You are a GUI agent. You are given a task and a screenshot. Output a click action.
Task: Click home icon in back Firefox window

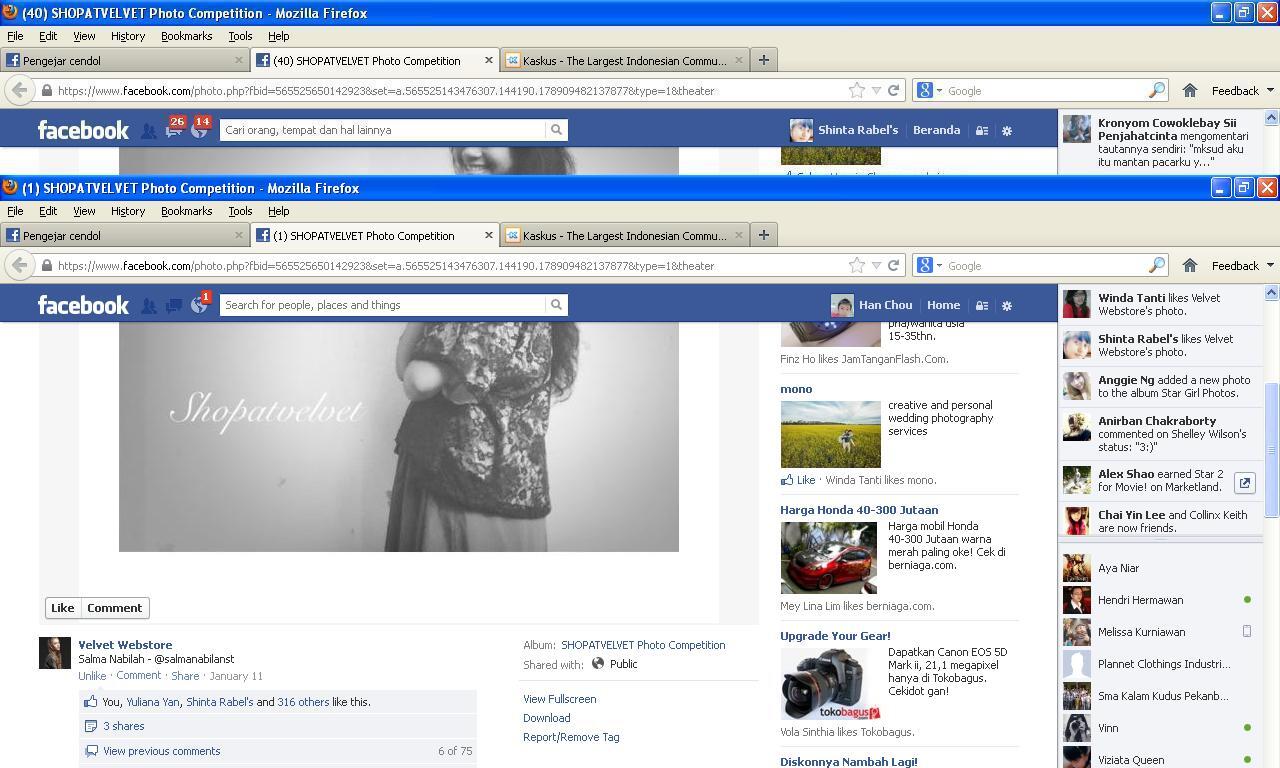(1189, 90)
